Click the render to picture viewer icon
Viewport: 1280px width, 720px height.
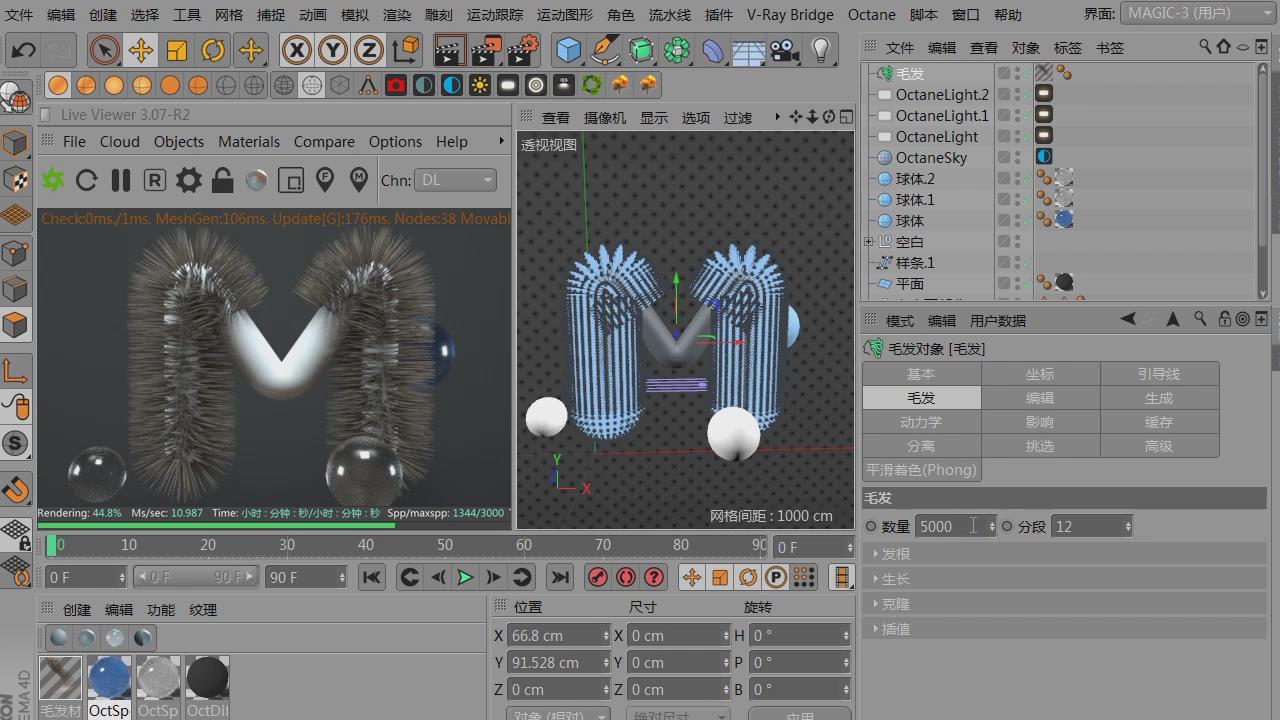[486, 50]
